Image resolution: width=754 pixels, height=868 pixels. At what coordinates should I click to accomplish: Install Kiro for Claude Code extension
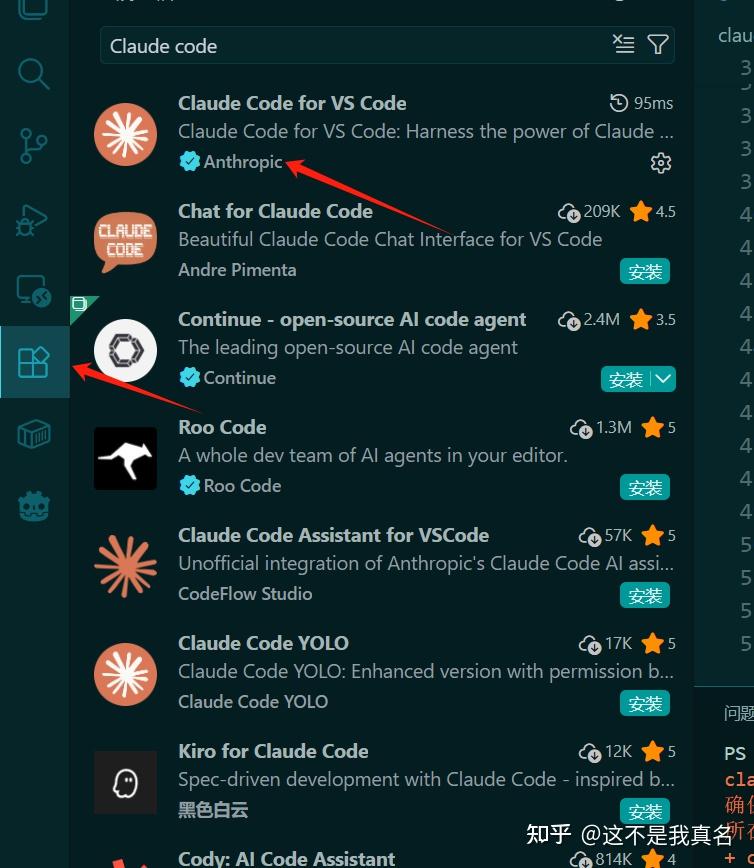(645, 811)
